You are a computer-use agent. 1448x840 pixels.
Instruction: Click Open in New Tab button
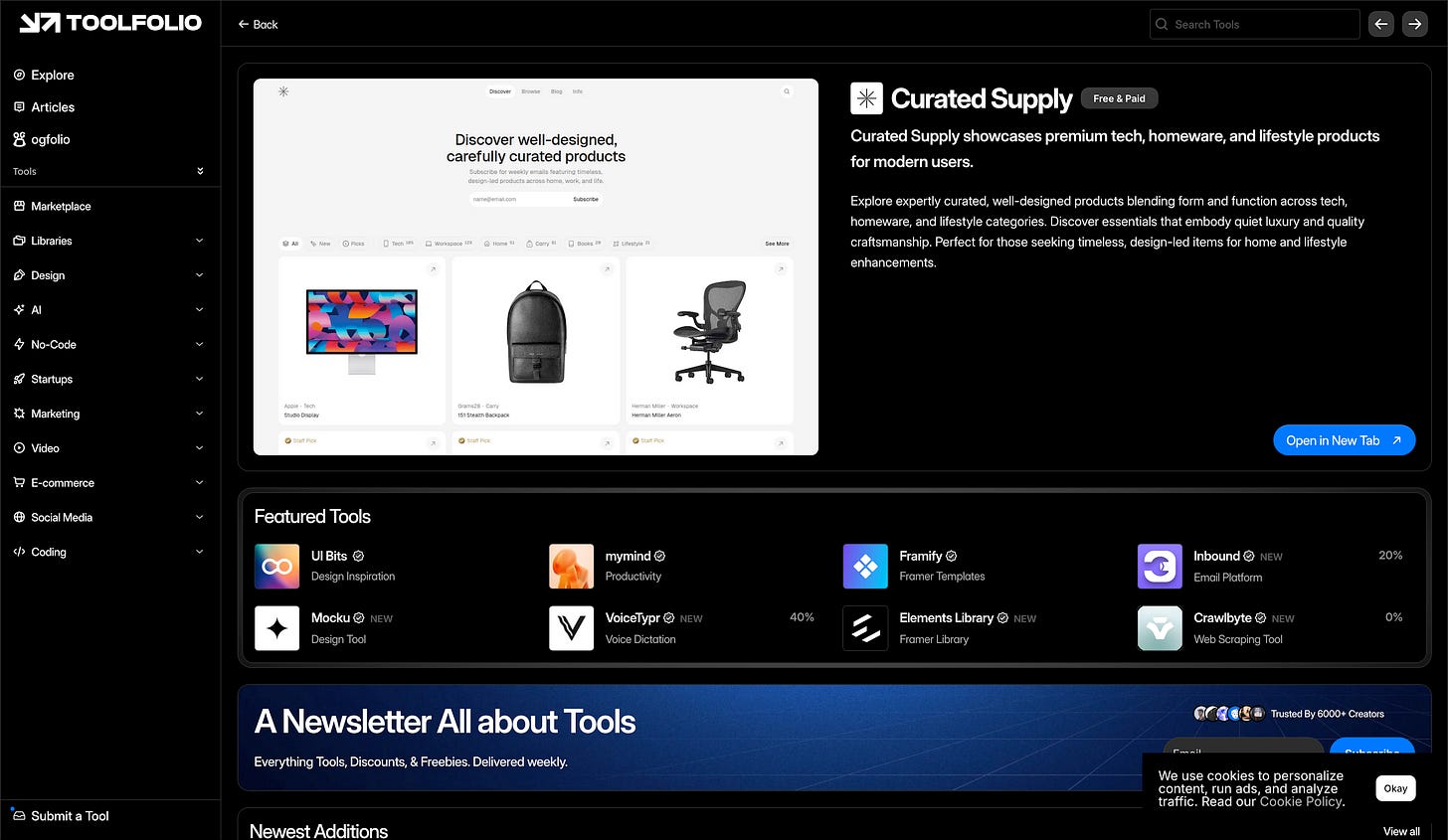point(1344,440)
